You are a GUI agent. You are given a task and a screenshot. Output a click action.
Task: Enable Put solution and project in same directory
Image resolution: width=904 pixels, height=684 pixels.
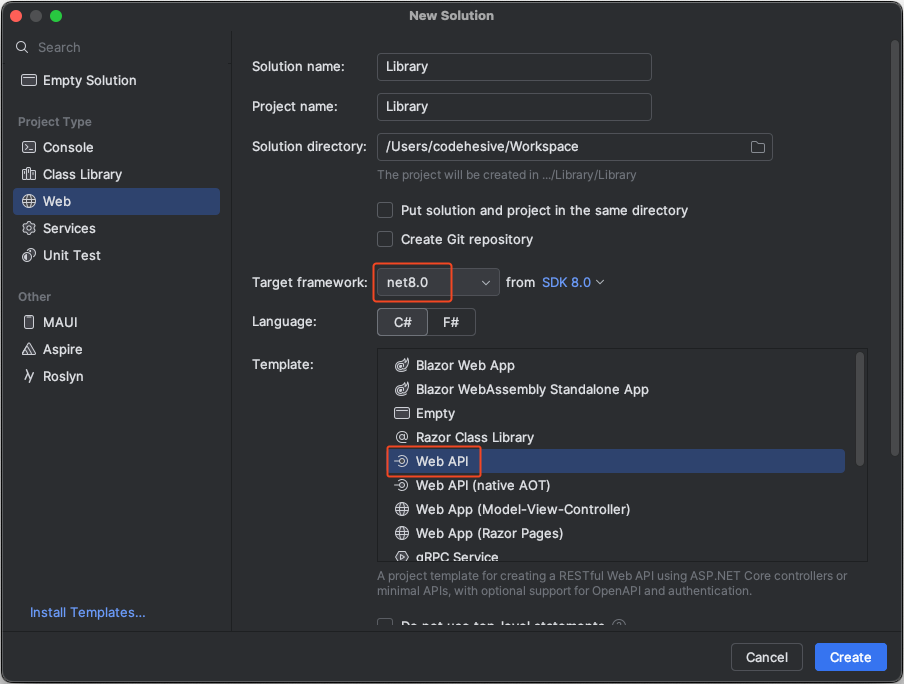(x=385, y=211)
